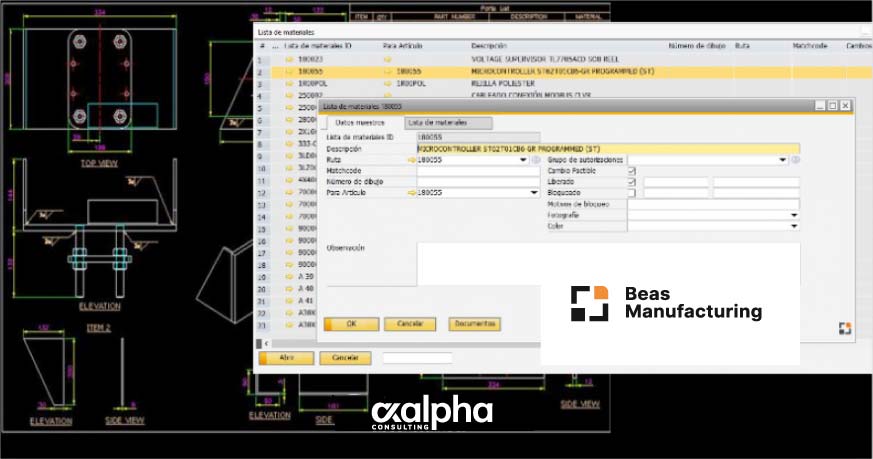Click the orange arrow for material list 180023

click(x=291, y=60)
